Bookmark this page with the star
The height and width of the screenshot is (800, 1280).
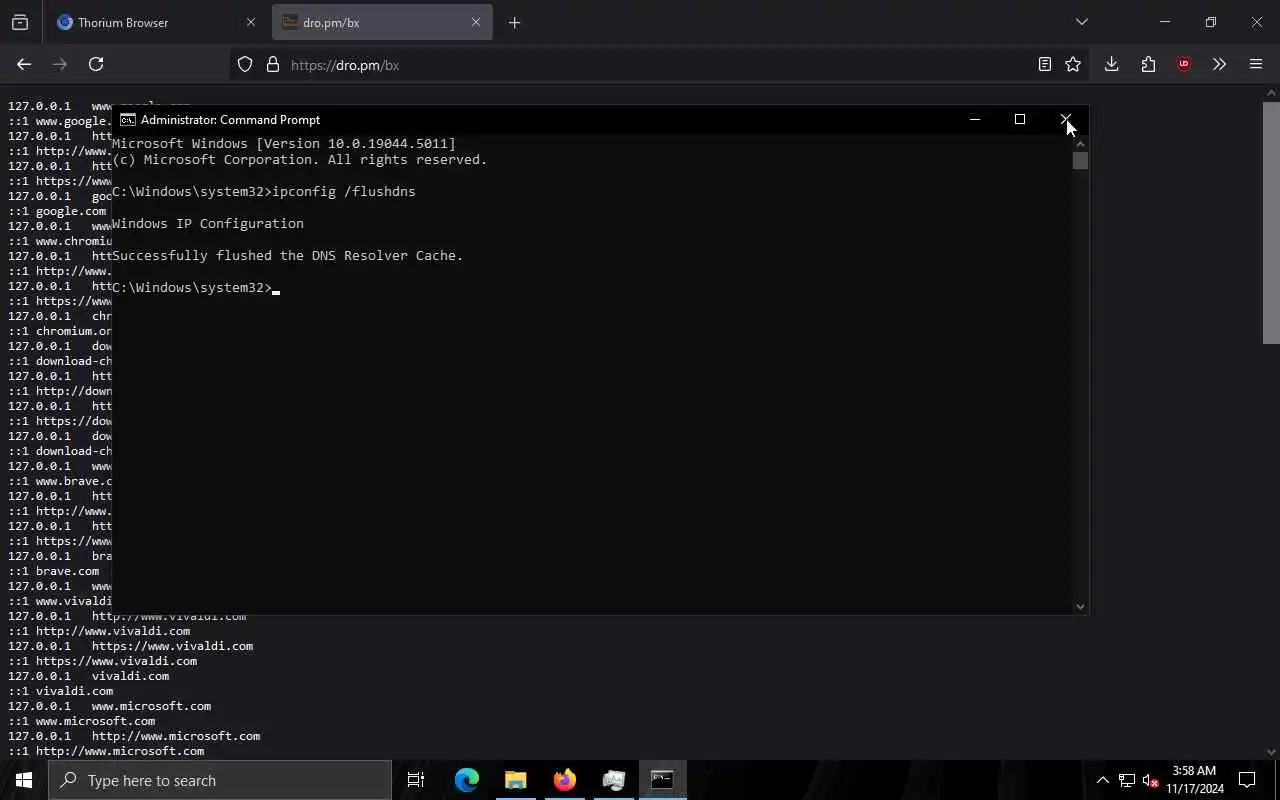click(1073, 64)
